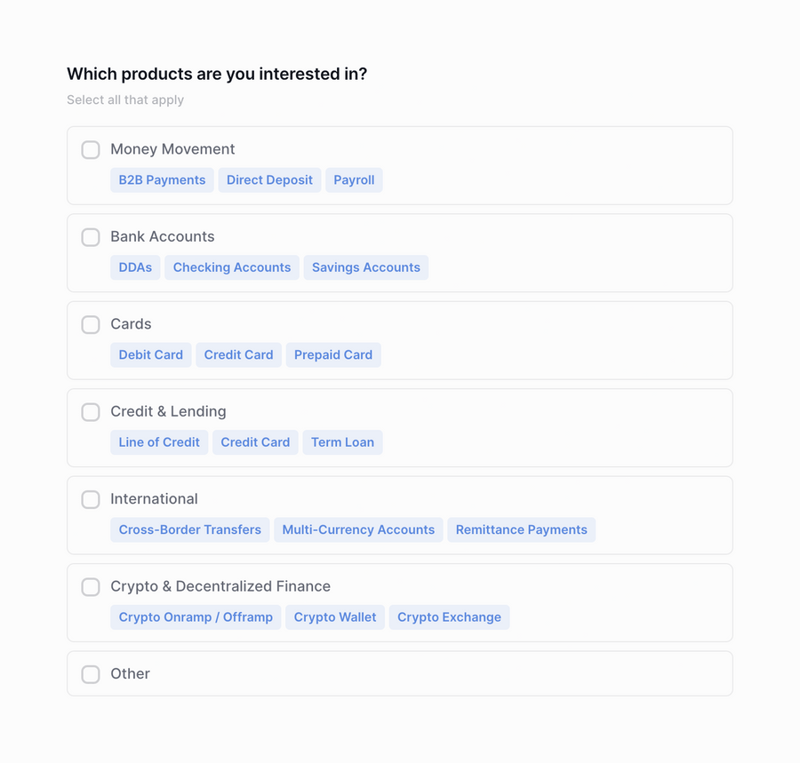This screenshot has width=800, height=763.
Task: Click the Payroll tag
Action: pyautogui.click(x=354, y=180)
